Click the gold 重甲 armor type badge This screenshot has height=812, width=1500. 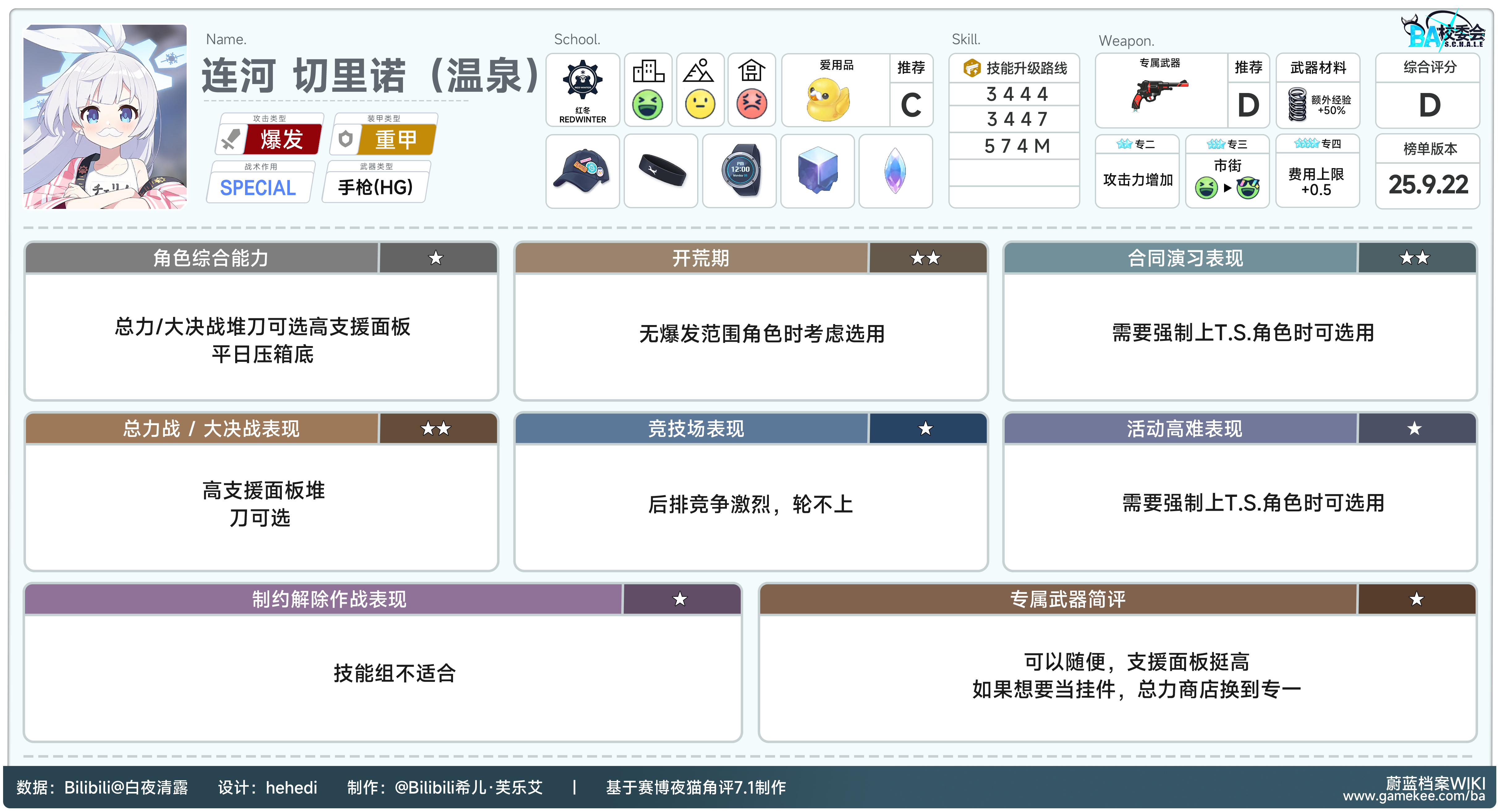[396, 140]
